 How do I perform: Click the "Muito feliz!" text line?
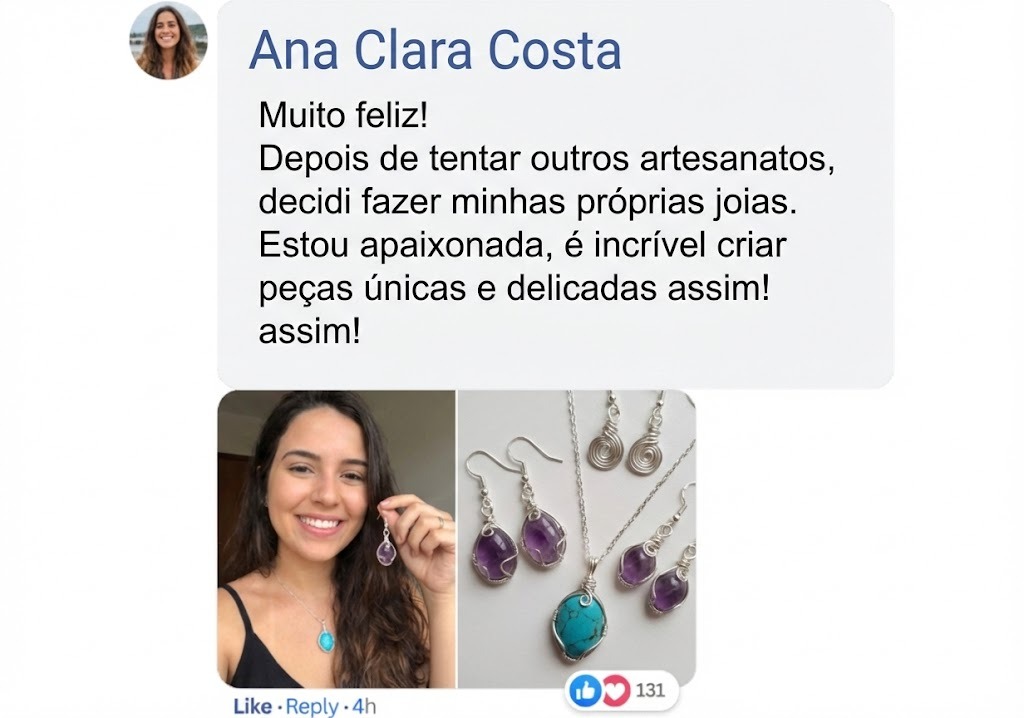[344, 115]
